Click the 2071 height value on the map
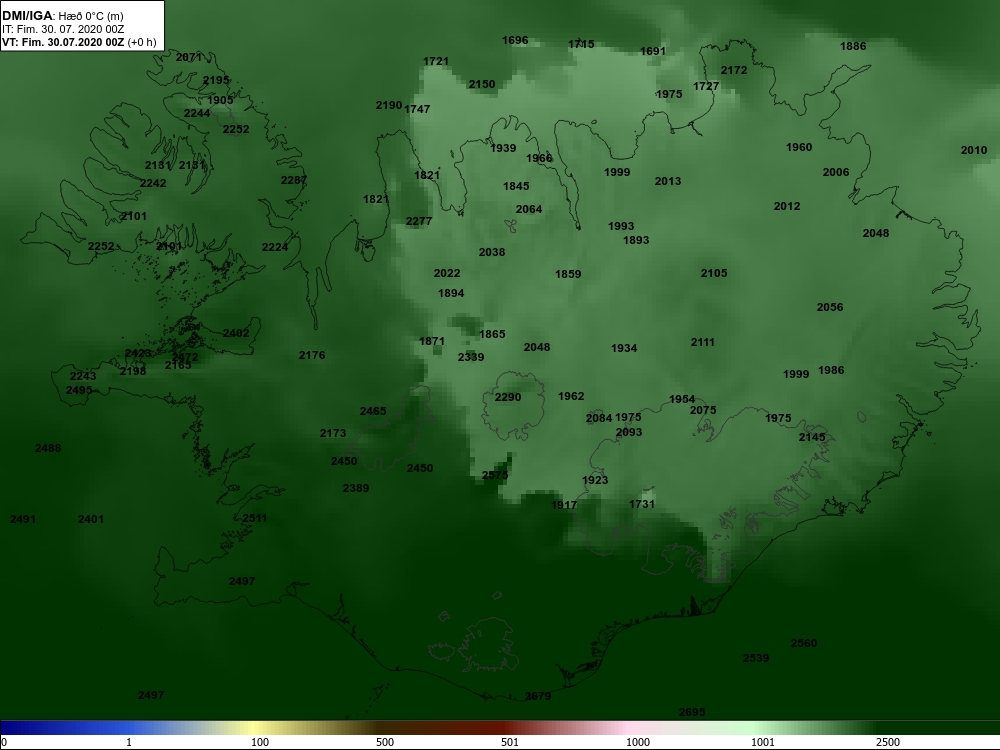Viewport: 1000px width, 750px height. point(189,57)
